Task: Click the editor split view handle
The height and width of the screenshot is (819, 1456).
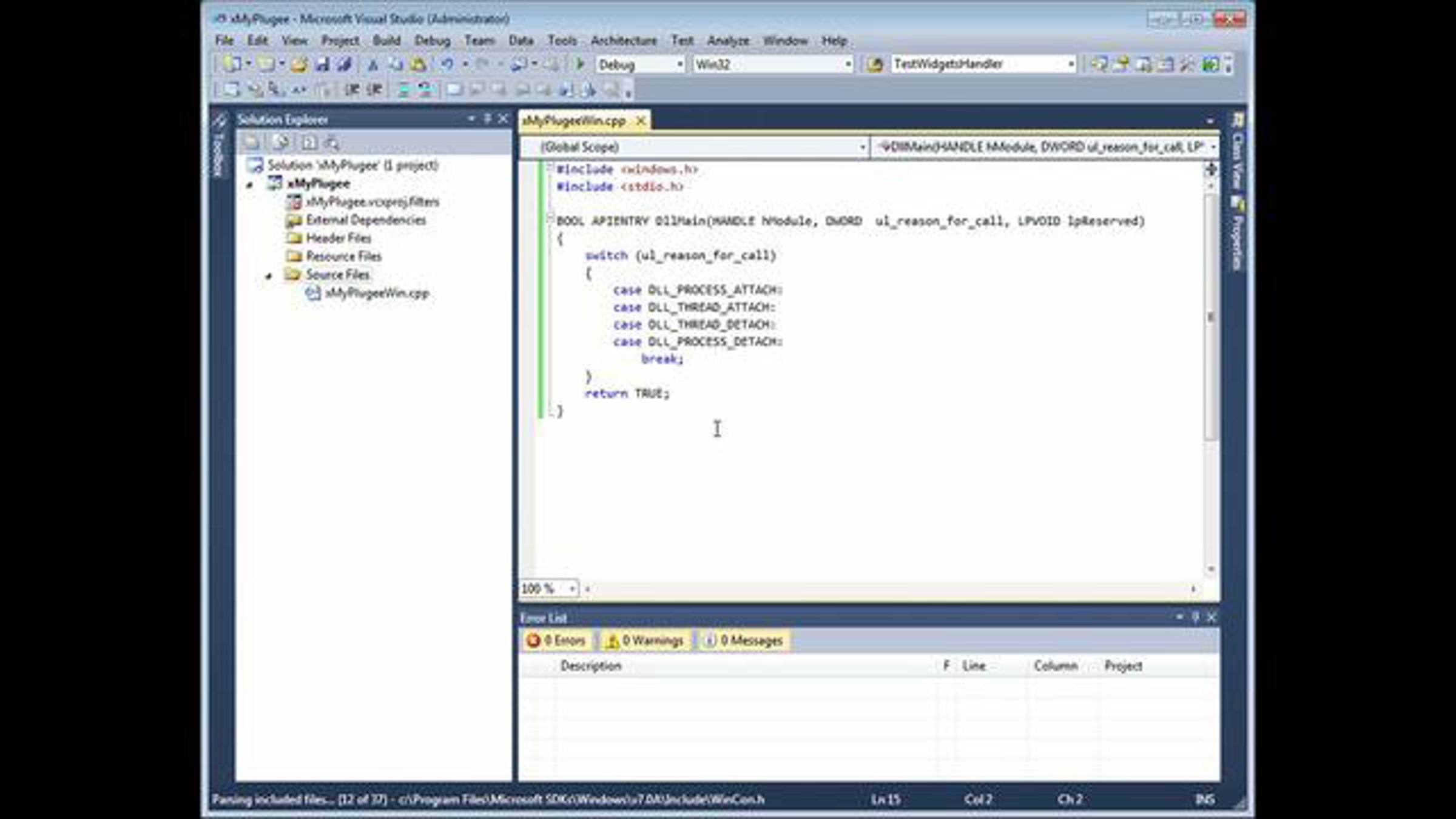Action: click(x=1210, y=169)
